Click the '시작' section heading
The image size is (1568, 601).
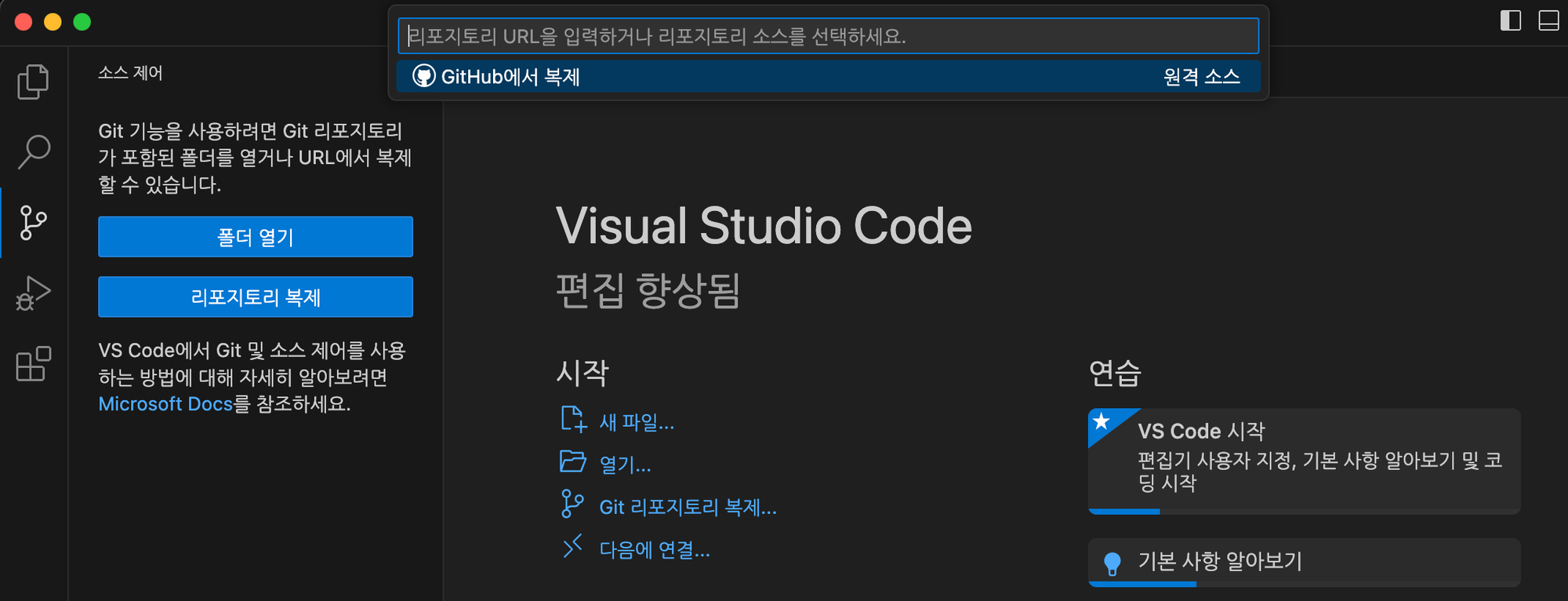point(582,373)
